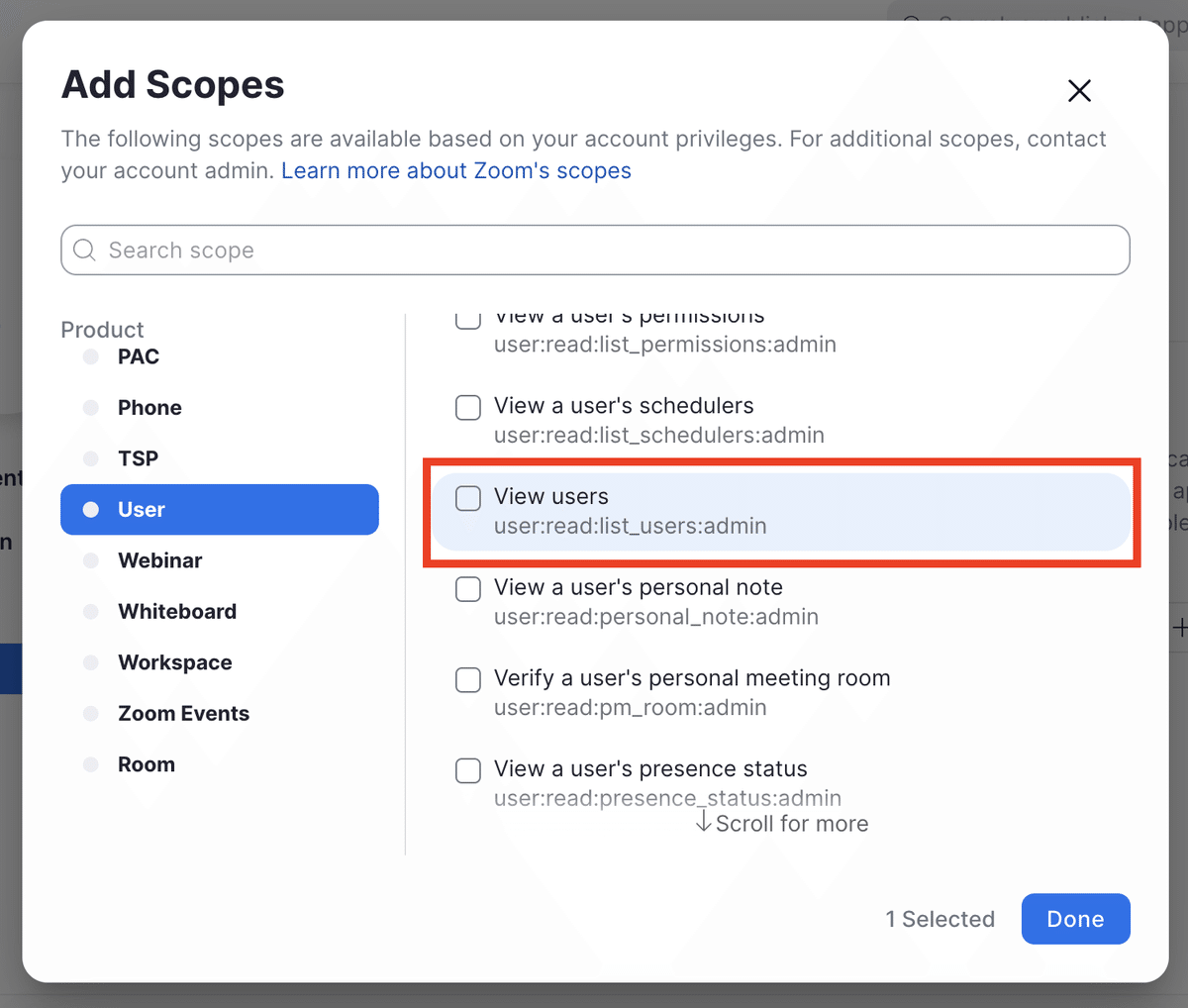Click the Search scope field
The height and width of the screenshot is (1008, 1188).
tap(595, 250)
